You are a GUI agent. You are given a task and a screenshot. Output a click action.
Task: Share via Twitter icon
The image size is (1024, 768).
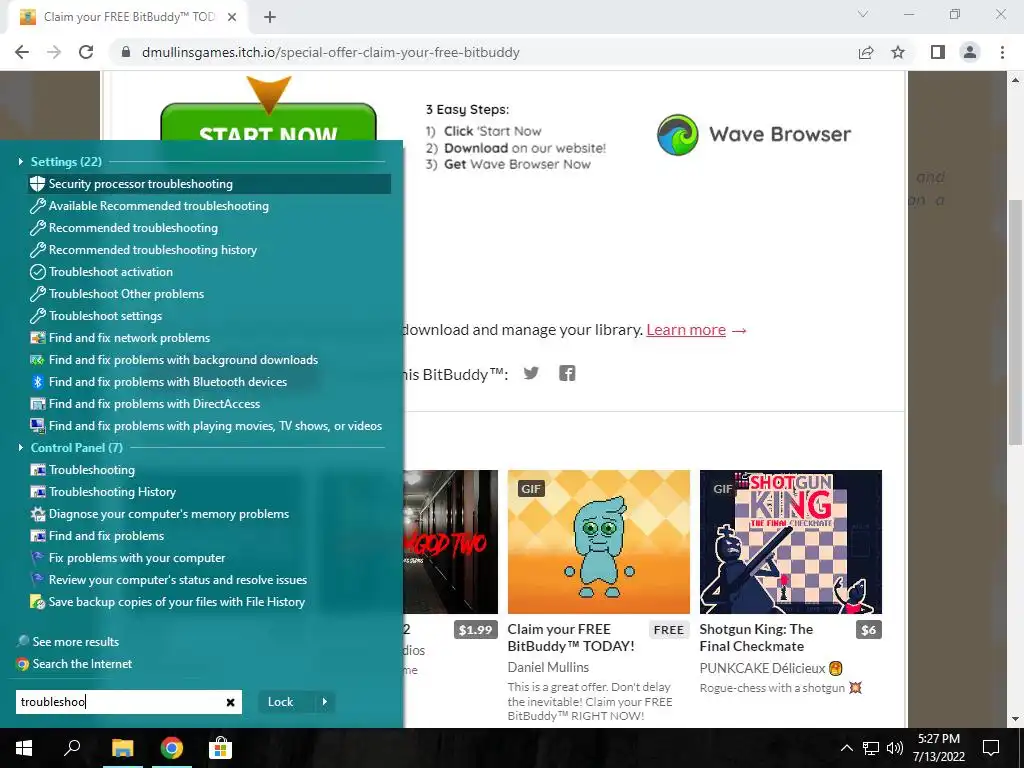click(532, 373)
